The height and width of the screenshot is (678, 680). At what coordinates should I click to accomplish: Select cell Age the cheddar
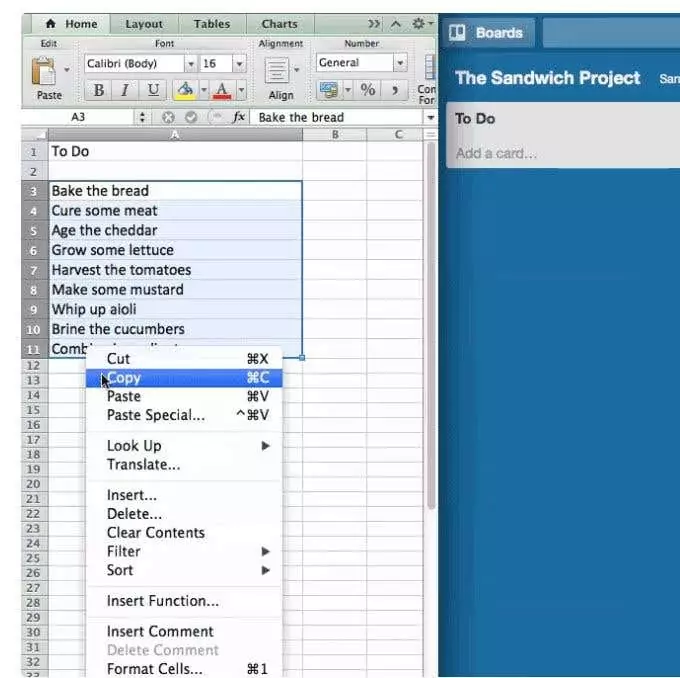175,230
